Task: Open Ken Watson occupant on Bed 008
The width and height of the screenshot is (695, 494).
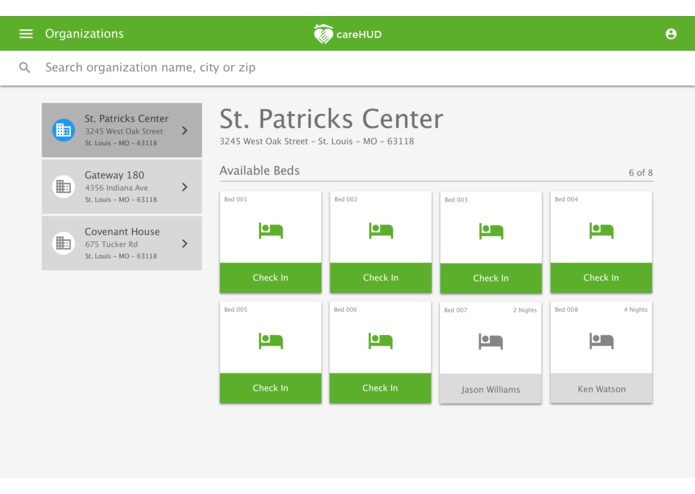Action: [601, 389]
